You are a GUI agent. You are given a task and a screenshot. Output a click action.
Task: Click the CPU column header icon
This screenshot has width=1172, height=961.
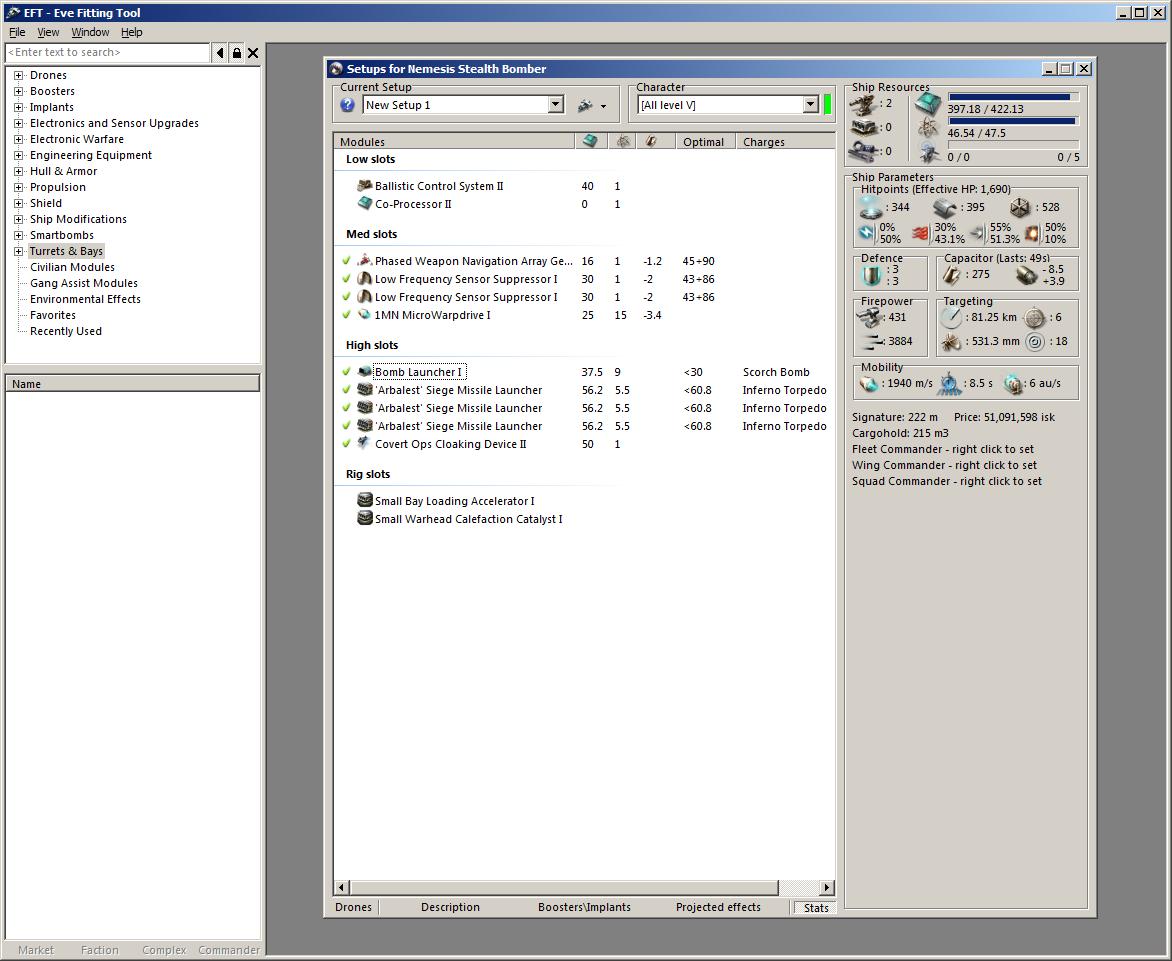[x=590, y=141]
